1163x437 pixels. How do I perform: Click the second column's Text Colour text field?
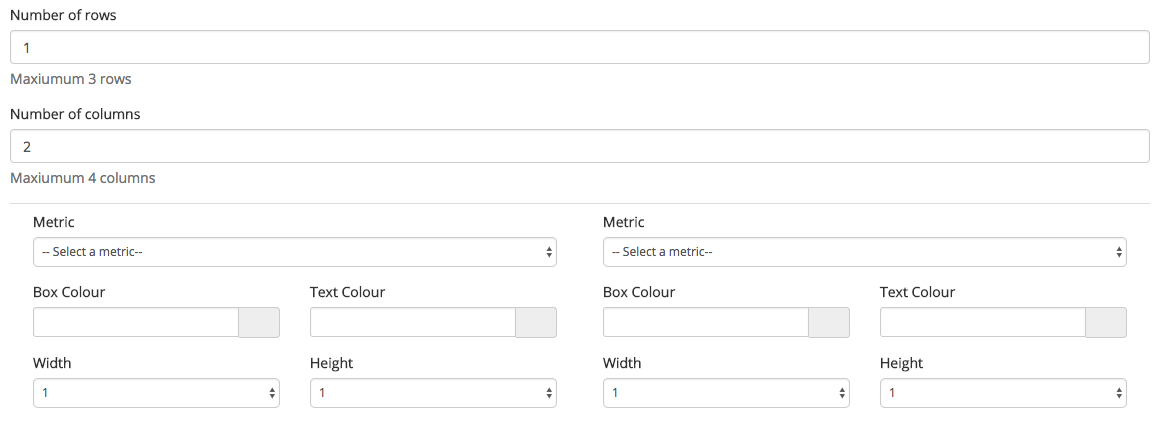tap(983, 323)
